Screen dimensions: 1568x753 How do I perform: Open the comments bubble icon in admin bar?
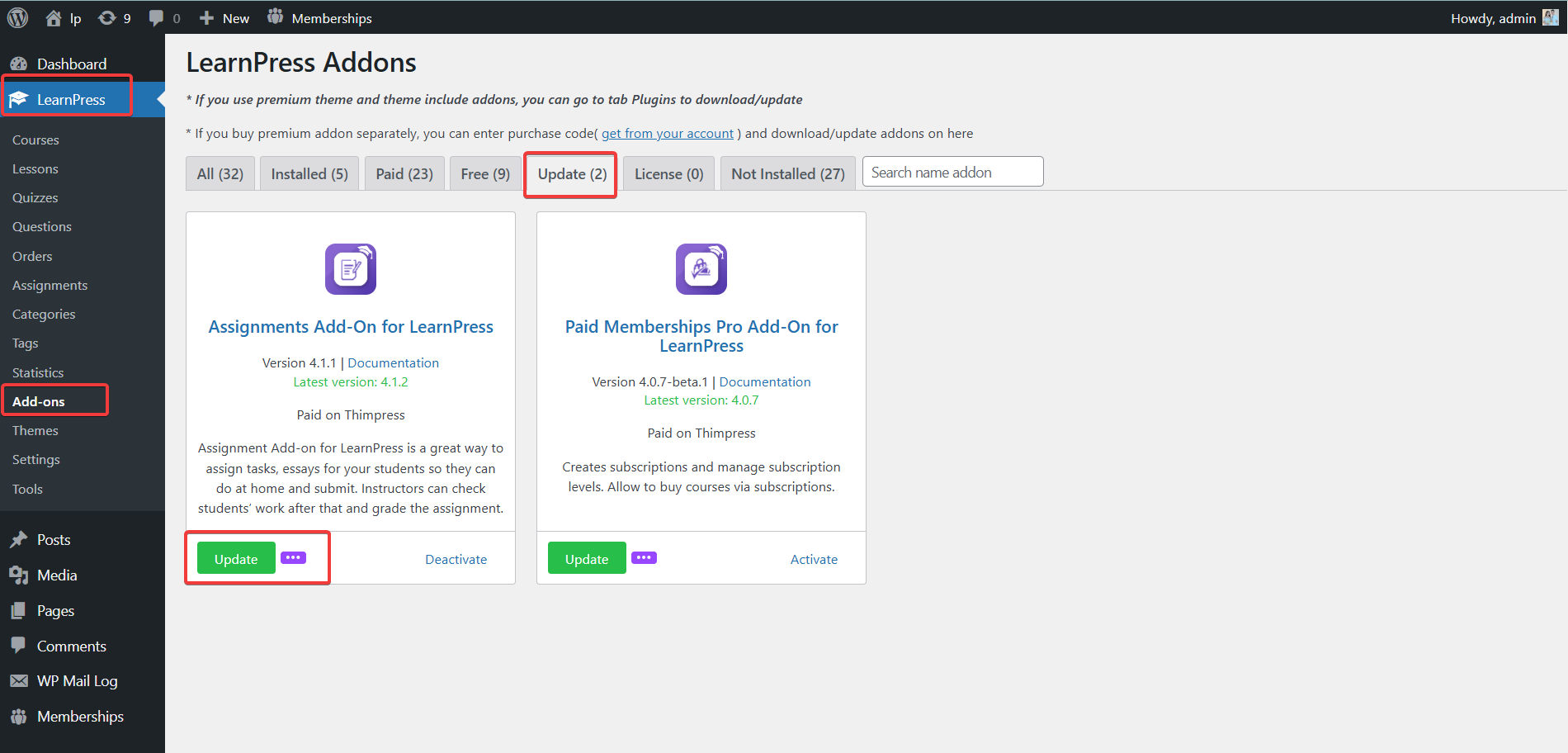[x=156, y=18]
